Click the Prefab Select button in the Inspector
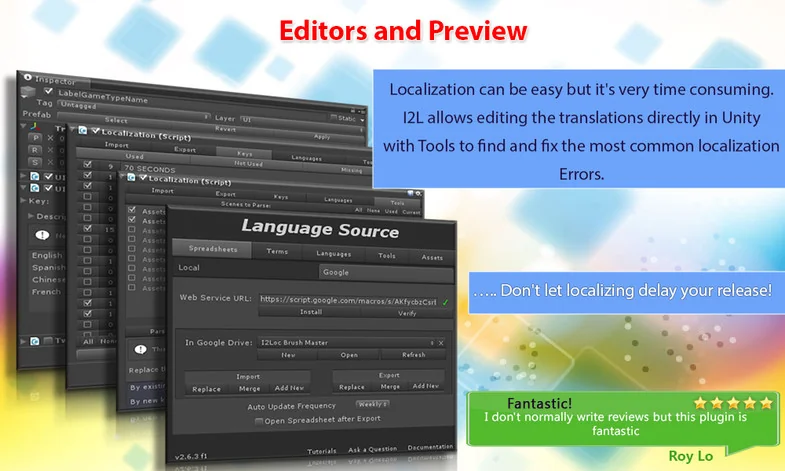 pyautogui.click(x=116, y=120)
